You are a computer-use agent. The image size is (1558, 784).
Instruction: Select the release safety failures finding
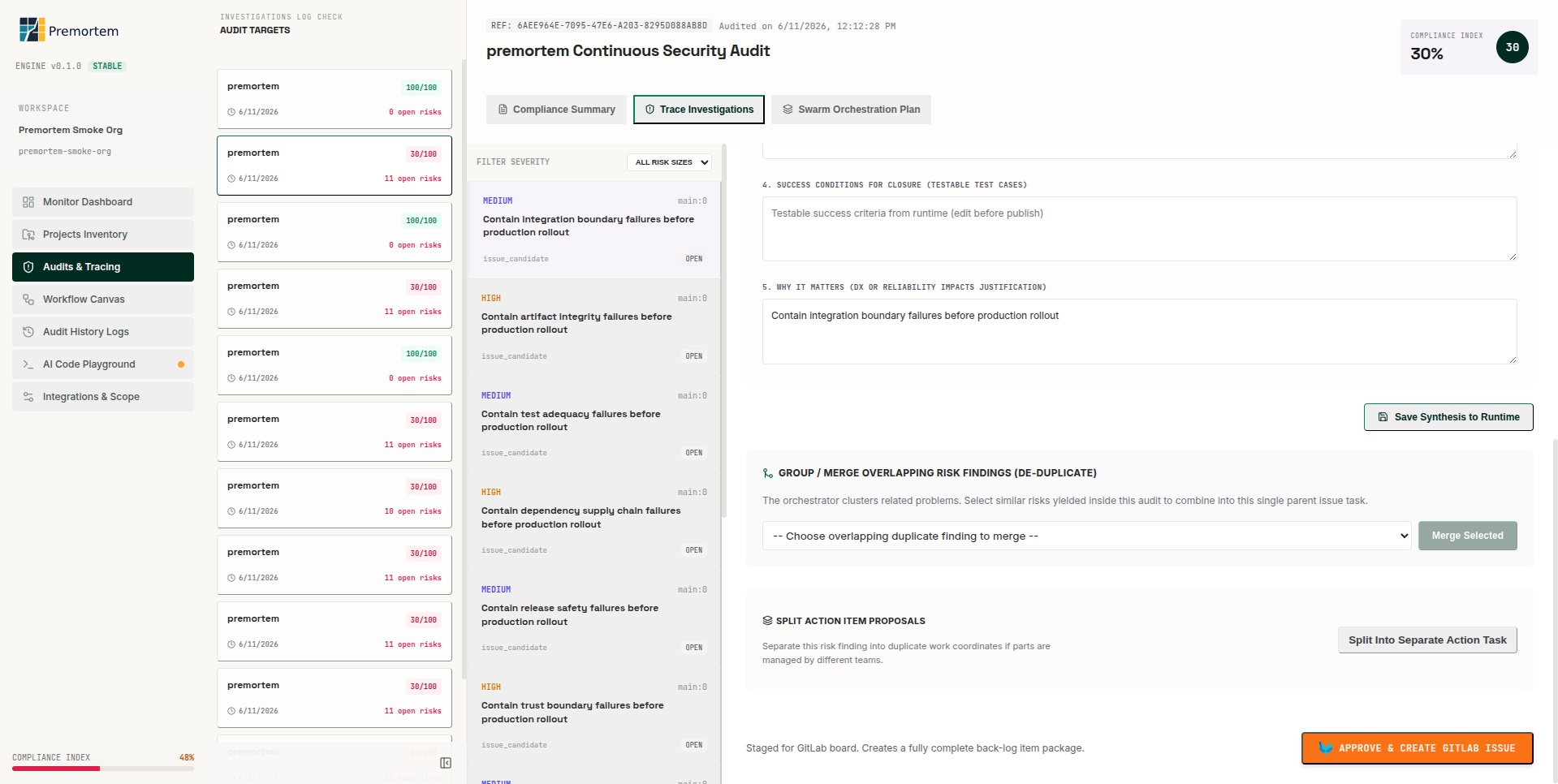tap(594, 618)
